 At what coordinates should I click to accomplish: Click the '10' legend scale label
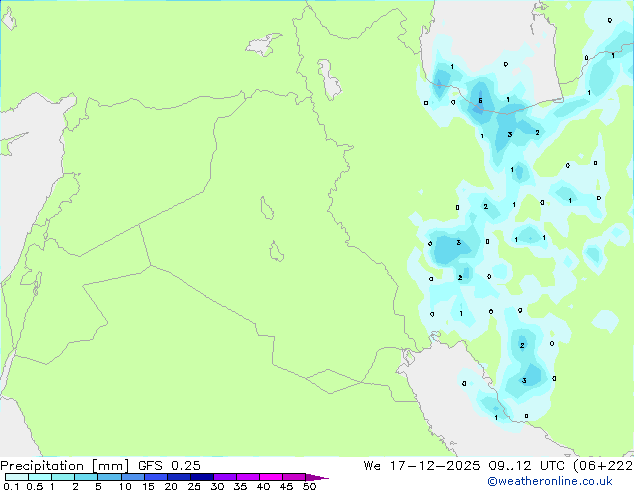[125, 486]
